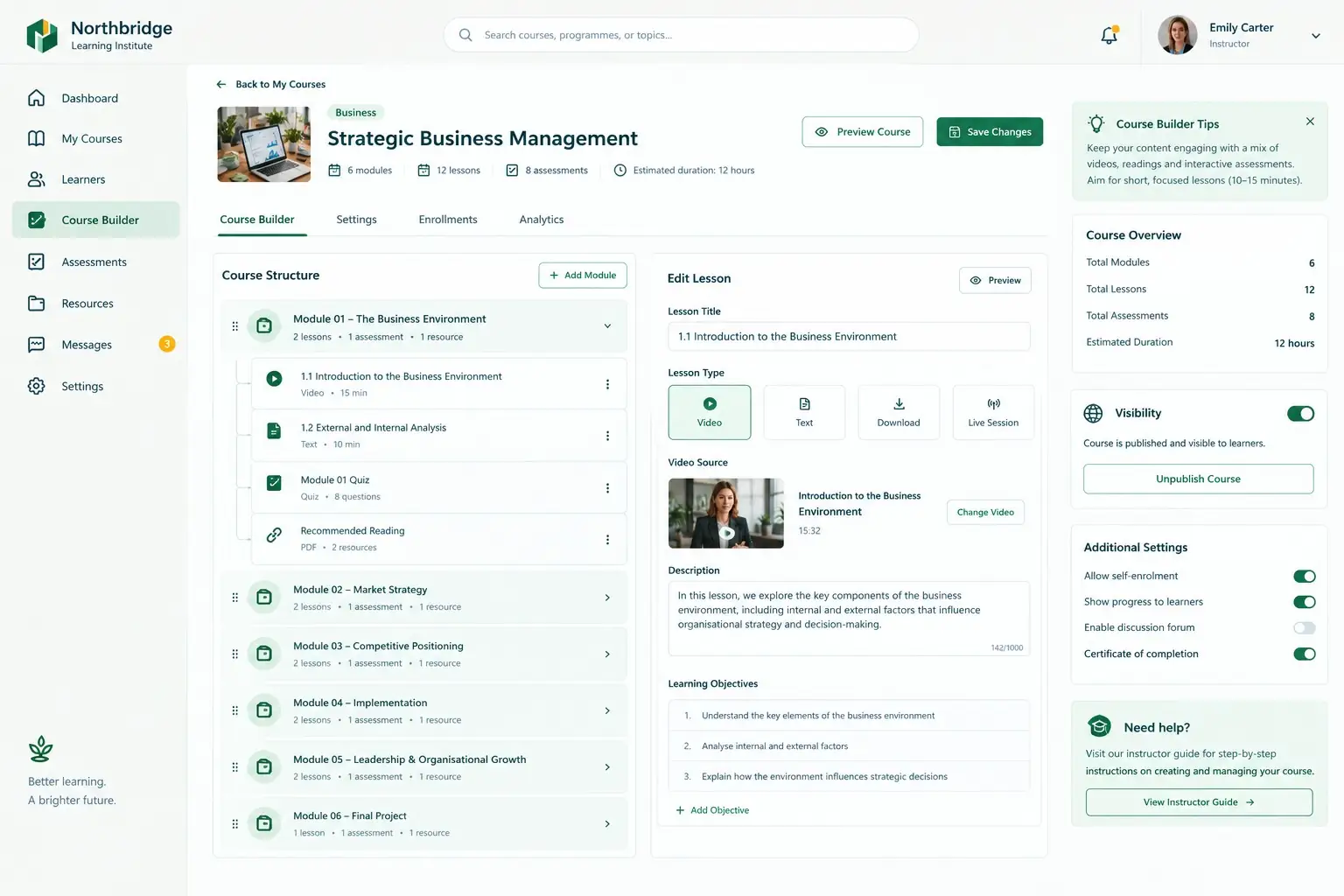The image size is (1344, 896).
Task: Expand Module 03 – Competitive Positioning
Action: coord(607,654)
